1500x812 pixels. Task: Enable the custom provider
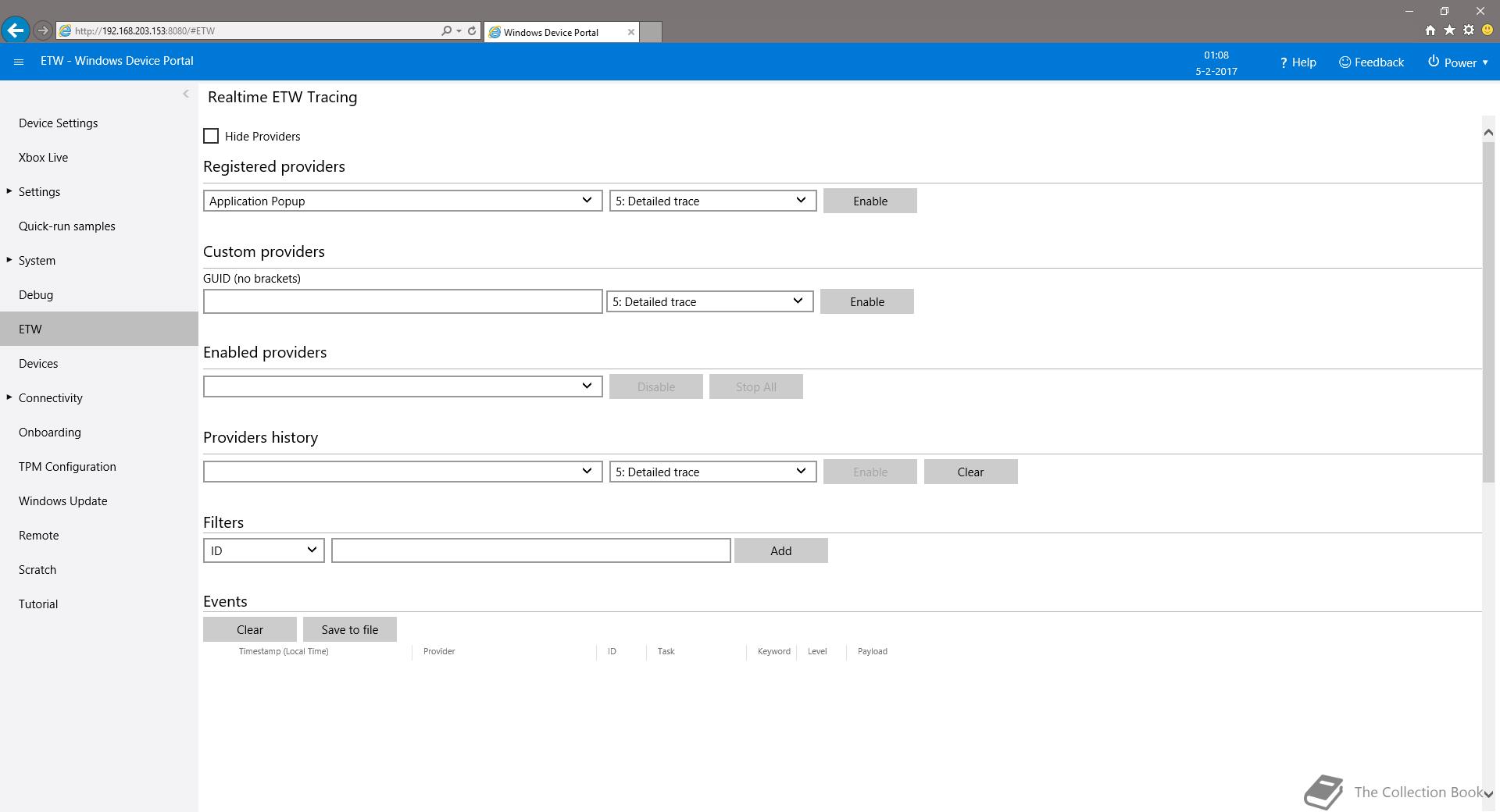(867, 301)
